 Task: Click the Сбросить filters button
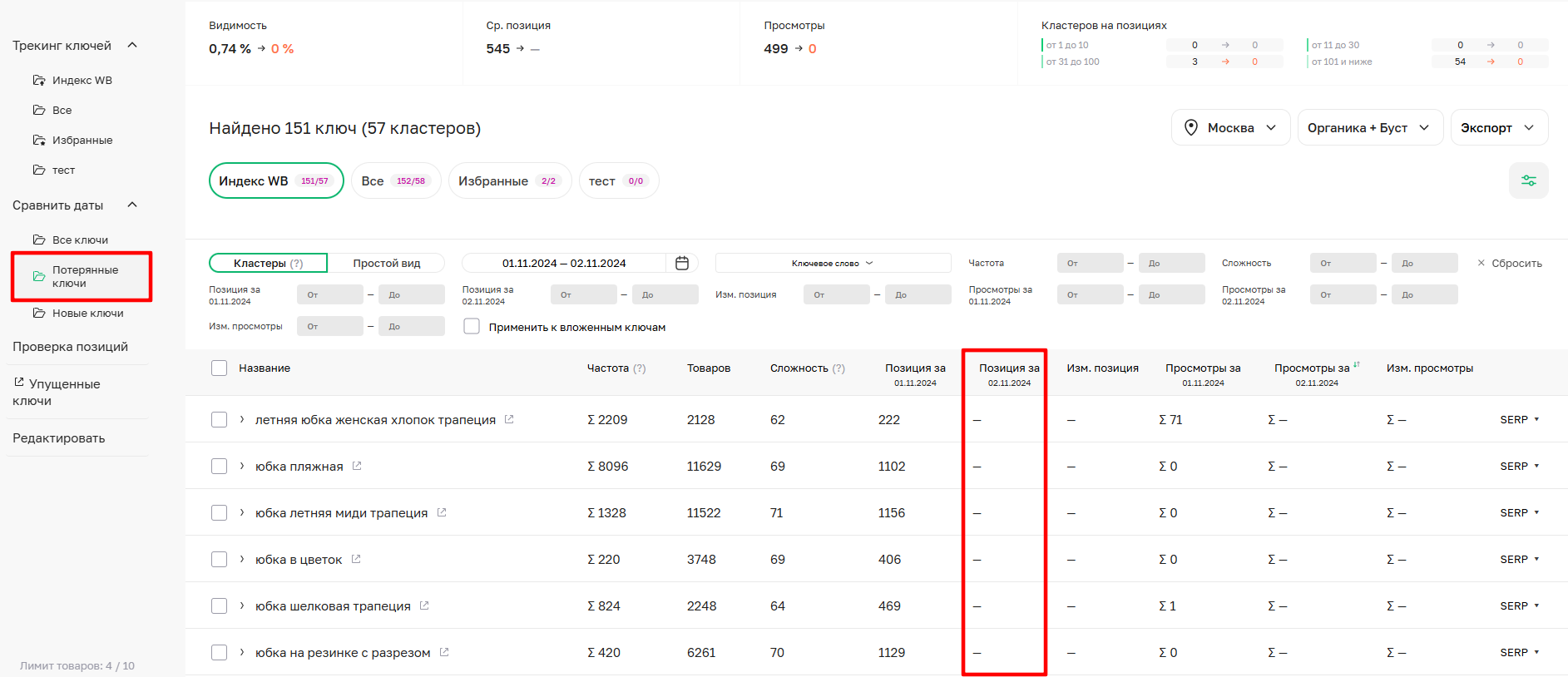pyautogui.click(x=1510, y=264)
